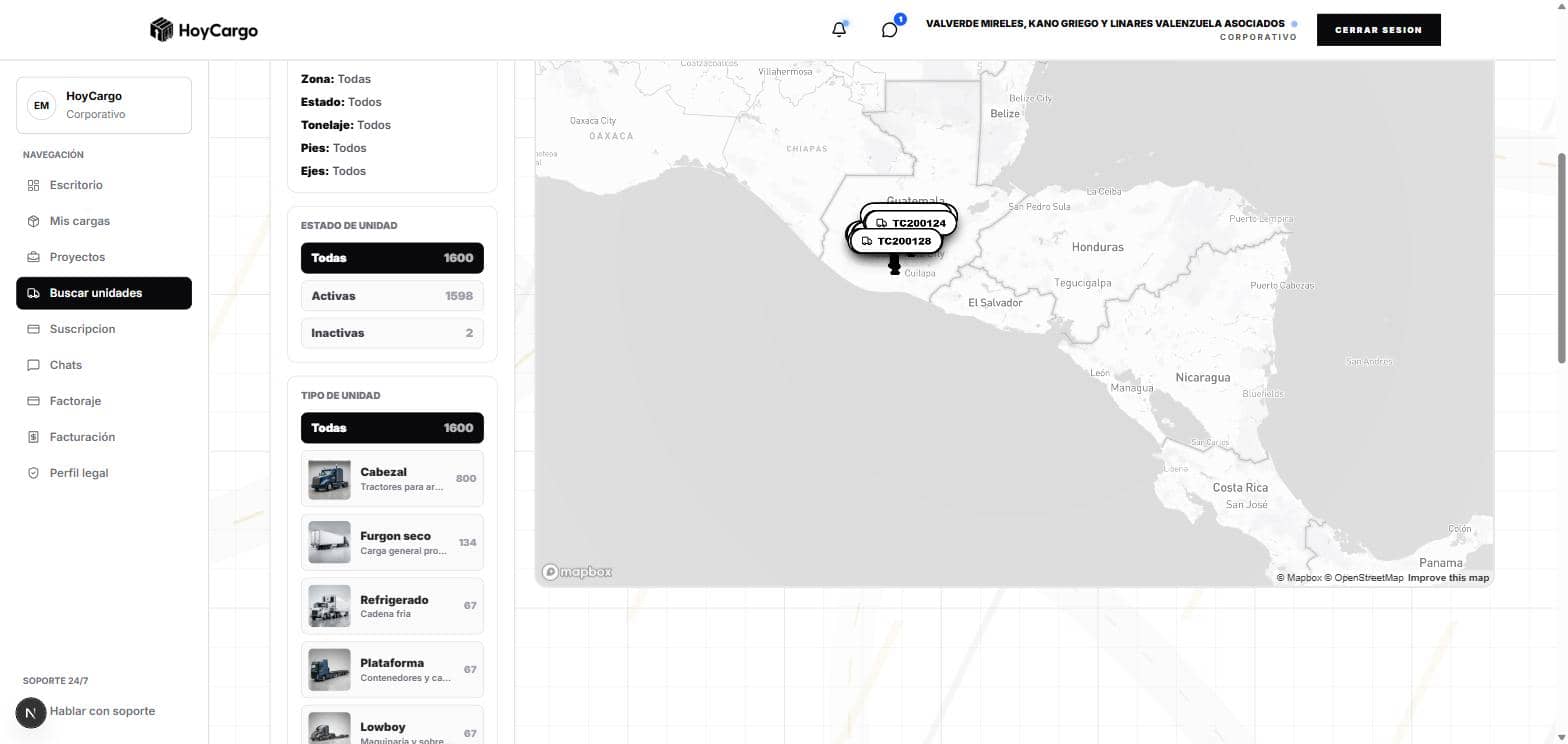This screenshot has height=744, width=1568.
Task: Filter unit status by Inactivas
Action: [x=392, y=333]
